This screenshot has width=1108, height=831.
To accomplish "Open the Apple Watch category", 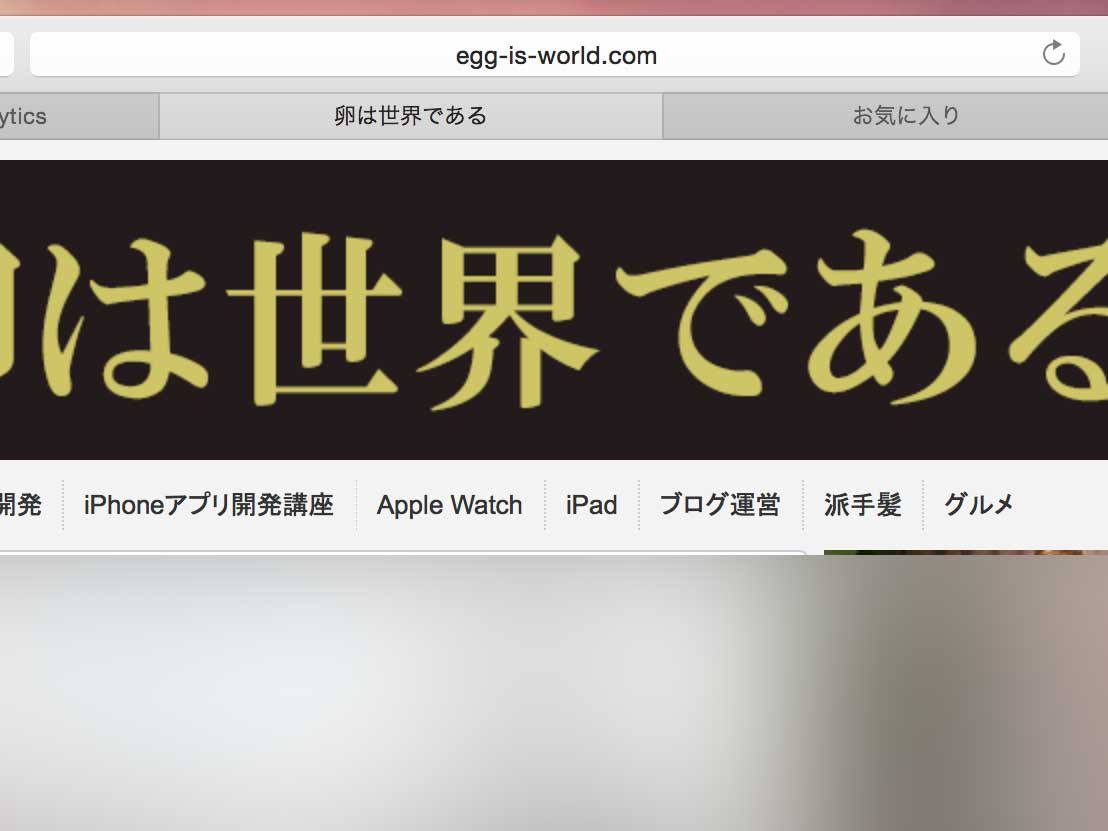I will tap(449, 505).
